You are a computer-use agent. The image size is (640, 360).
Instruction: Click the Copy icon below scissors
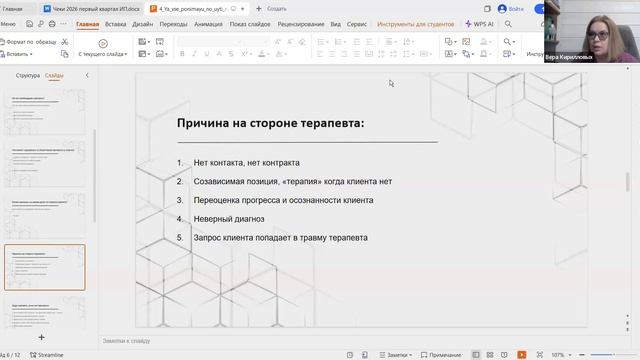click(x=64, y=54)
